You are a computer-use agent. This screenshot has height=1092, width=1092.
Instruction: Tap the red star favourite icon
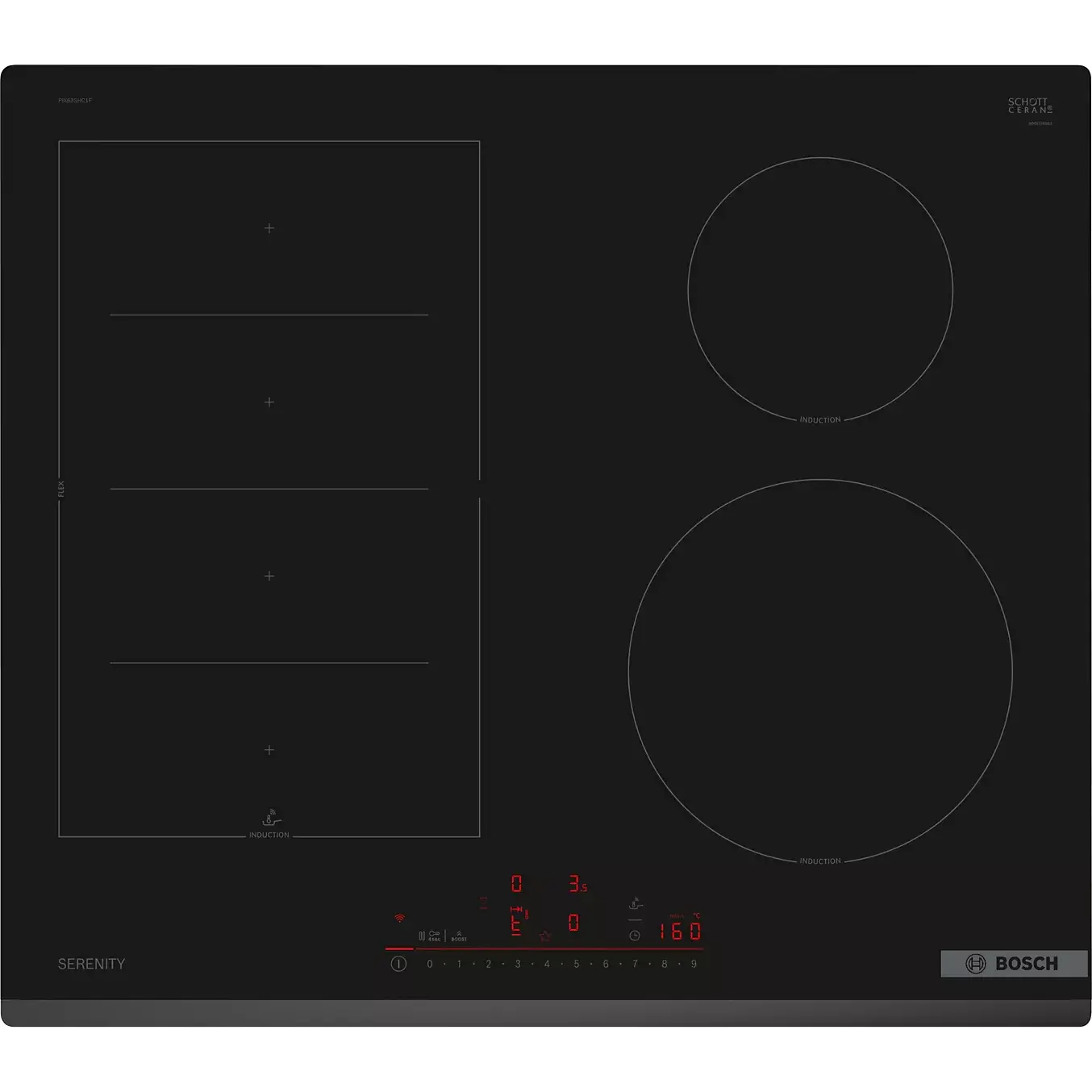545,936
